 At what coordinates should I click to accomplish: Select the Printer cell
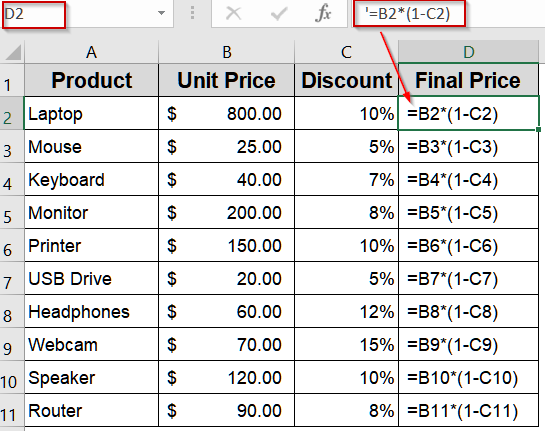91,245
